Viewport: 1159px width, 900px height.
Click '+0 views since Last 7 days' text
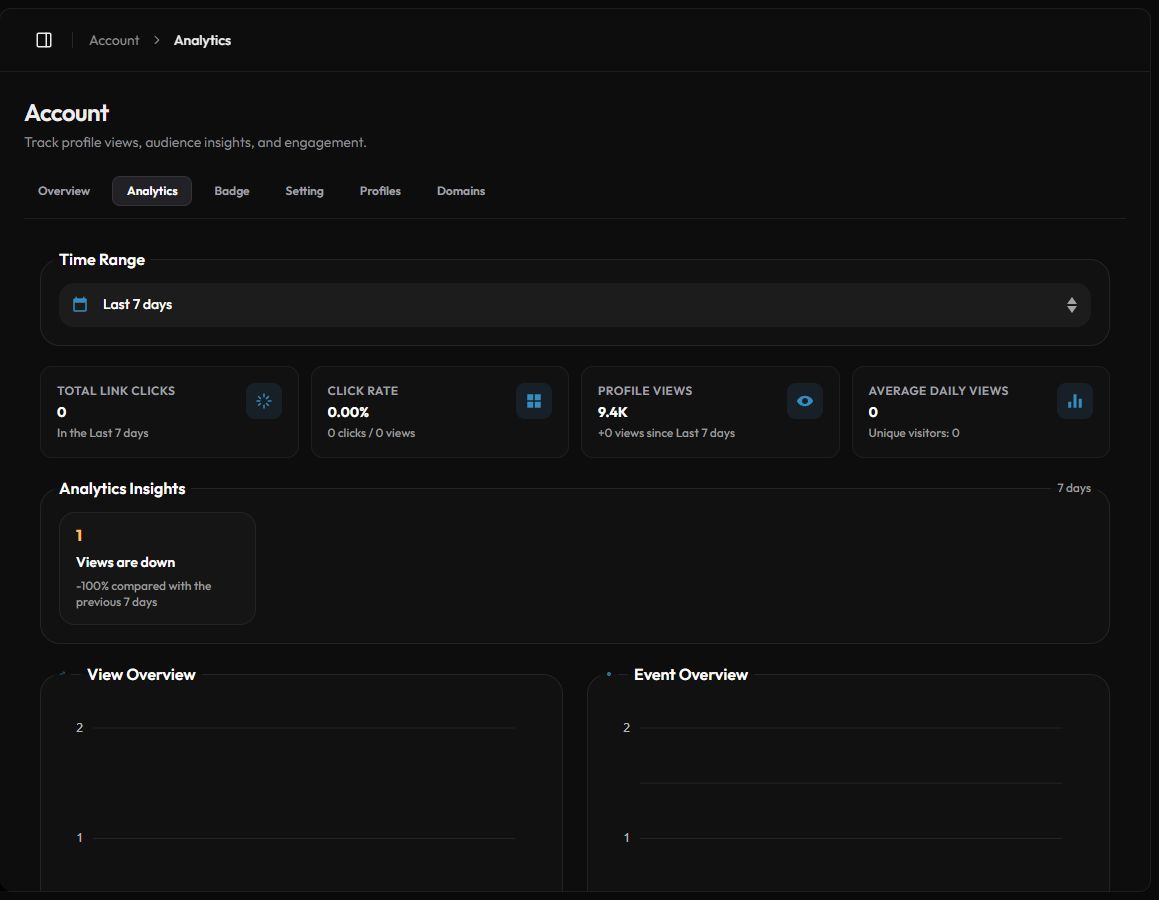tap(666, 433)
